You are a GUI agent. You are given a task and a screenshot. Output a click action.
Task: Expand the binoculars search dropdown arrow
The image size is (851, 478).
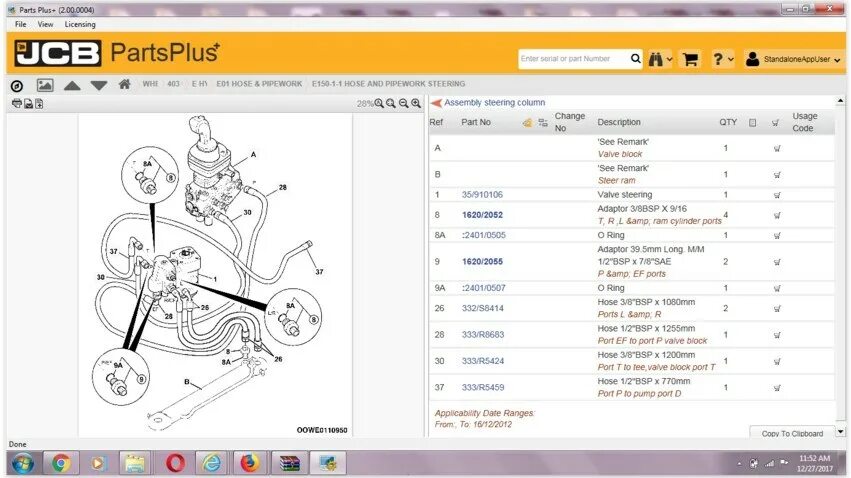669,60
